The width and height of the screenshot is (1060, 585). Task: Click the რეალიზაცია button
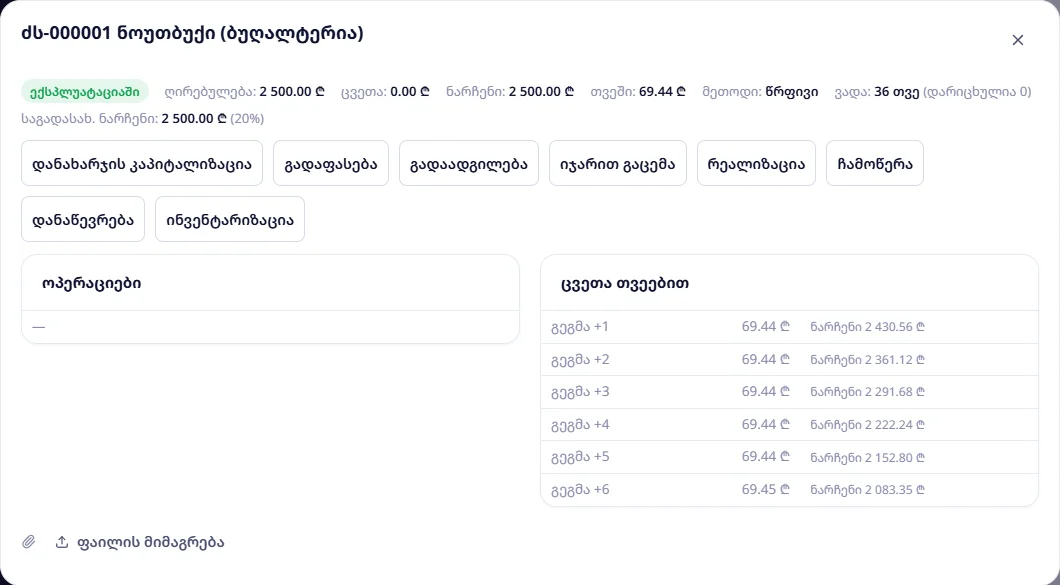pos(756,163)
